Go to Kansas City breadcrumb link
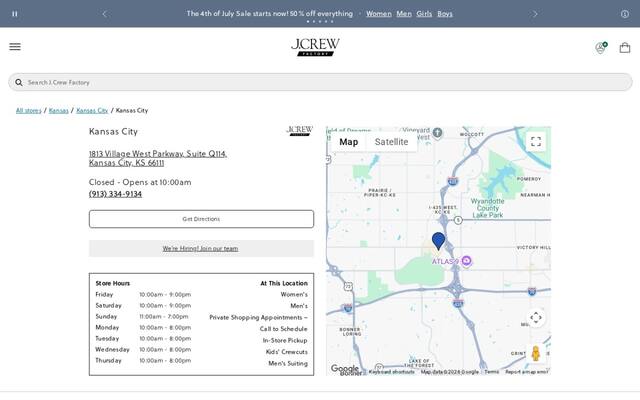Screen dimensions: 640x400 pos(92,111)
